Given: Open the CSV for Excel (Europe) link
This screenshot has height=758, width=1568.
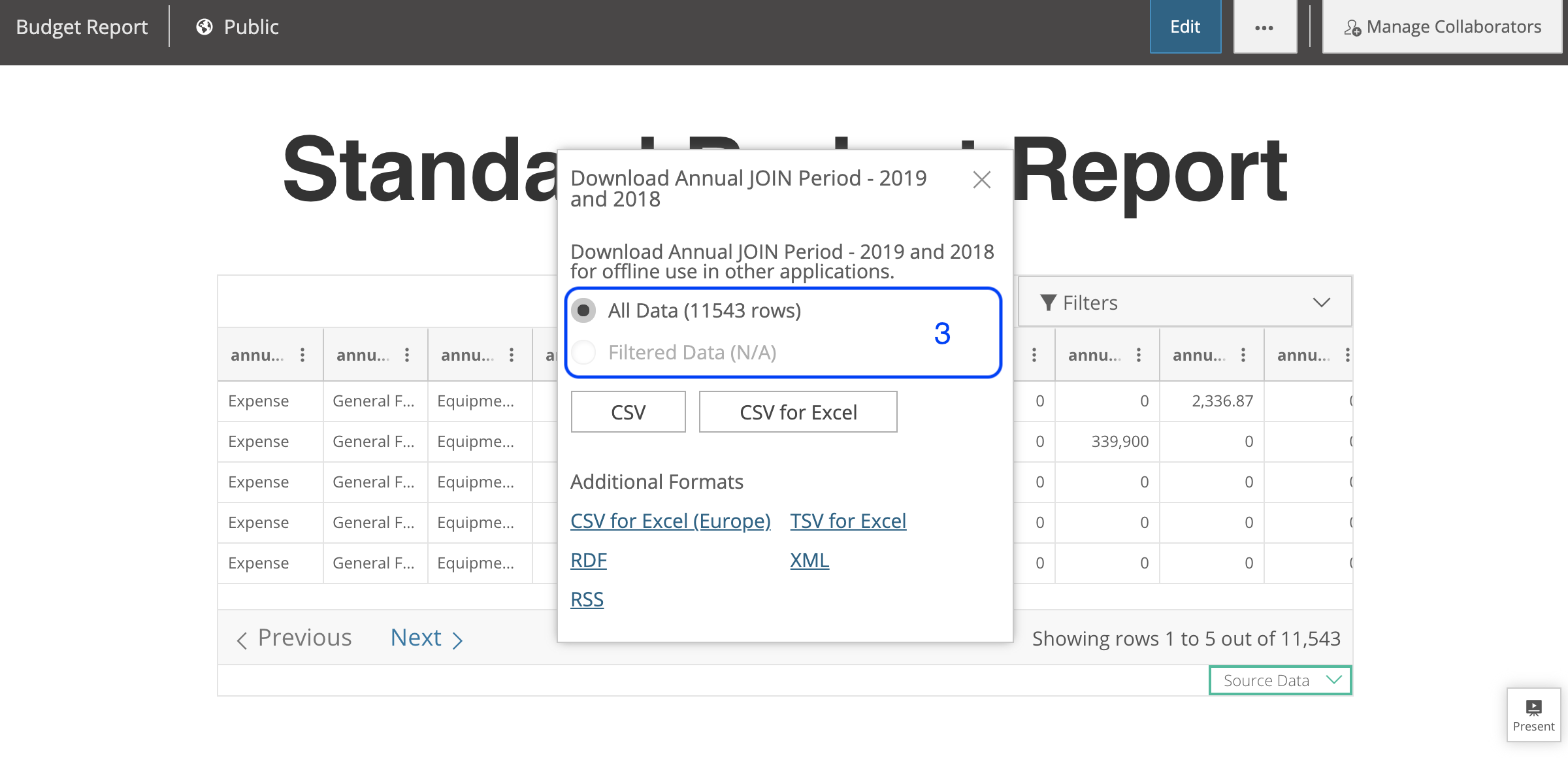Looking at the screenshot, I should (670, 521).
